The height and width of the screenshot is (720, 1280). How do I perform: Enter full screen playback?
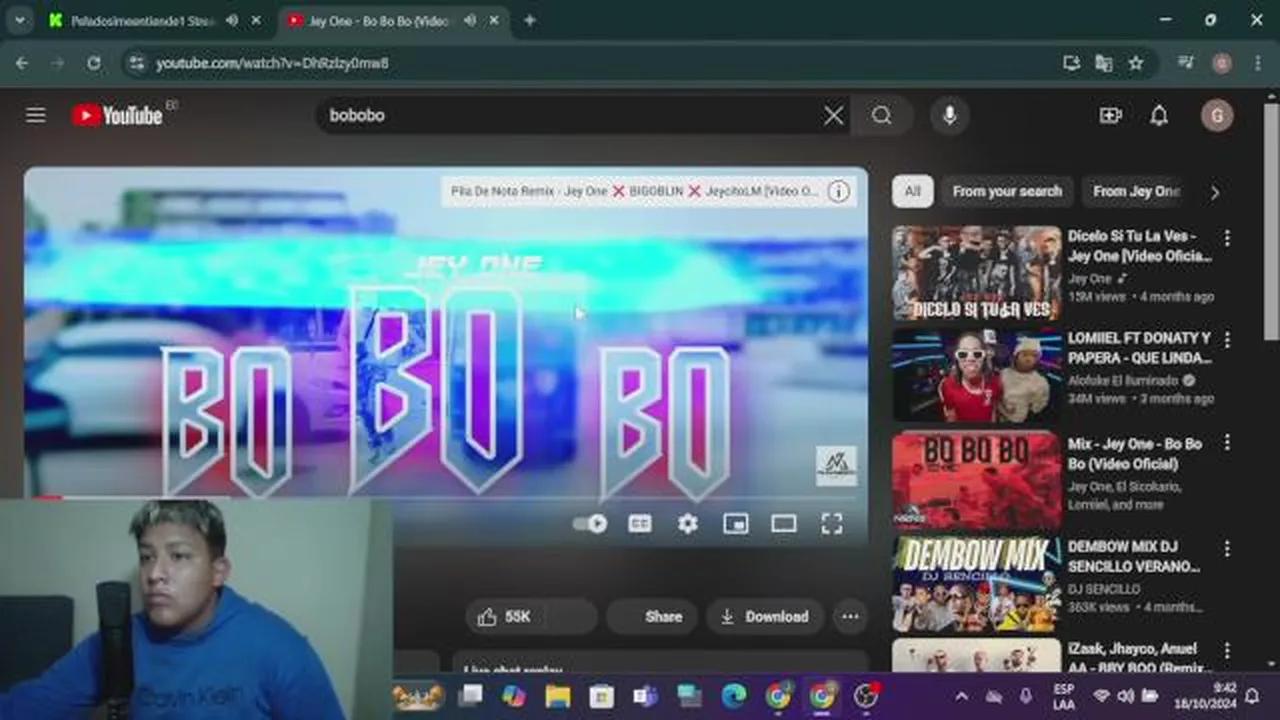coord(832,523)
